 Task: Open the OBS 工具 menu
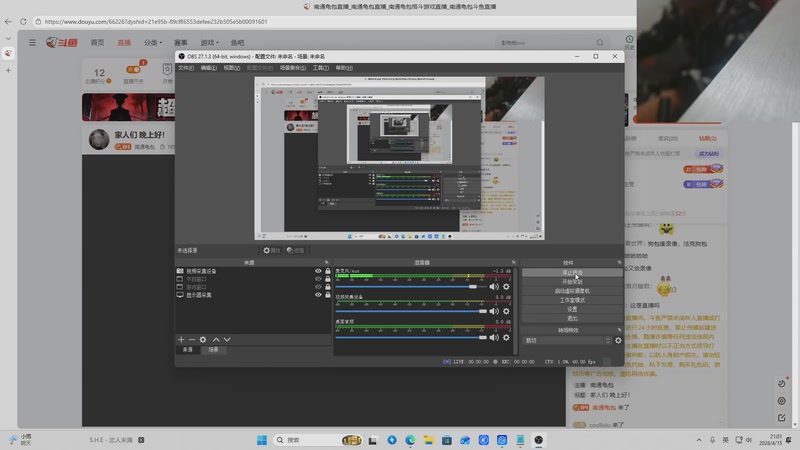[320, 68]
